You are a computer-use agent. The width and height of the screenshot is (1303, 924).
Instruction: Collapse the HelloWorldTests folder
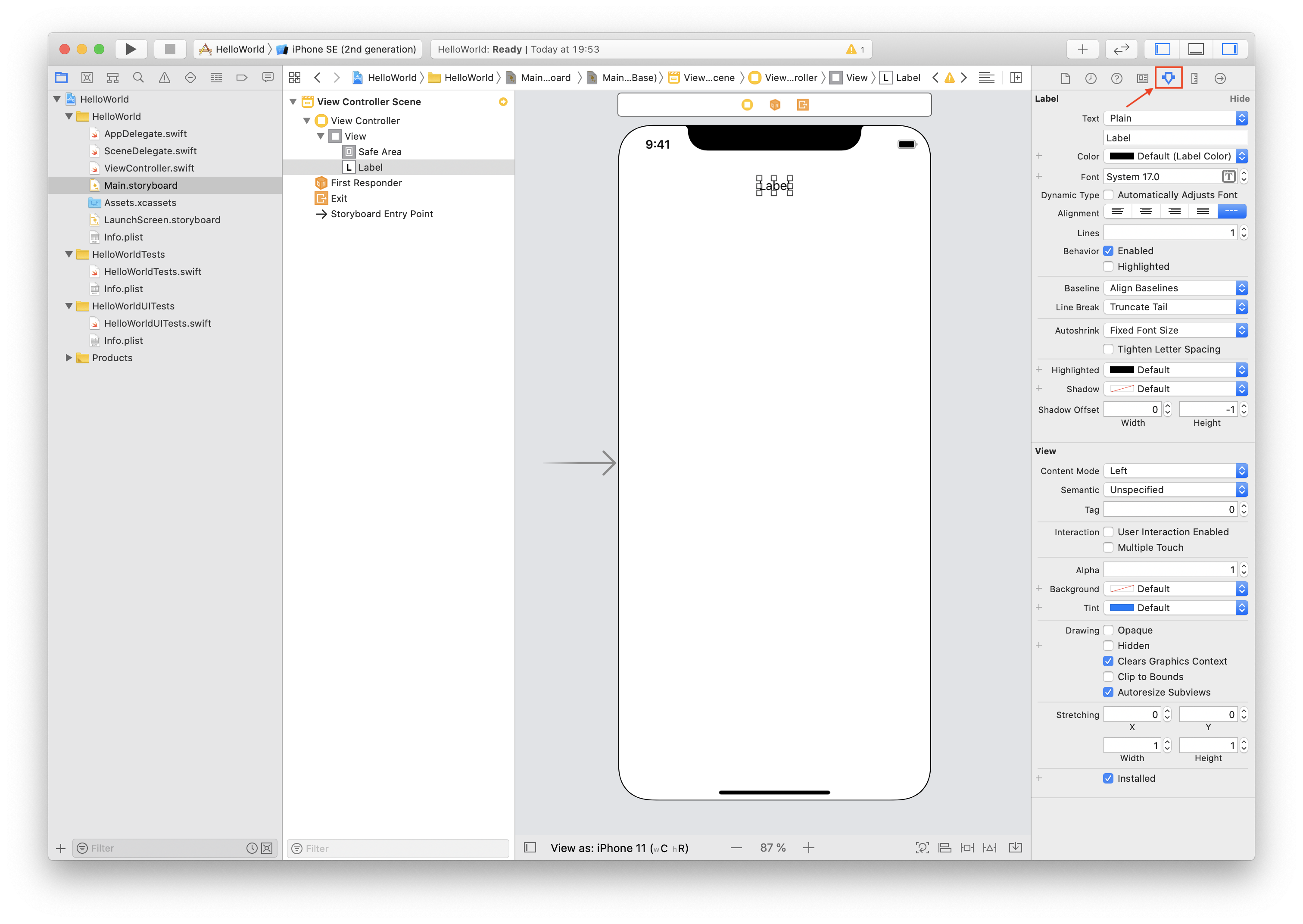(x=69, y=254)
